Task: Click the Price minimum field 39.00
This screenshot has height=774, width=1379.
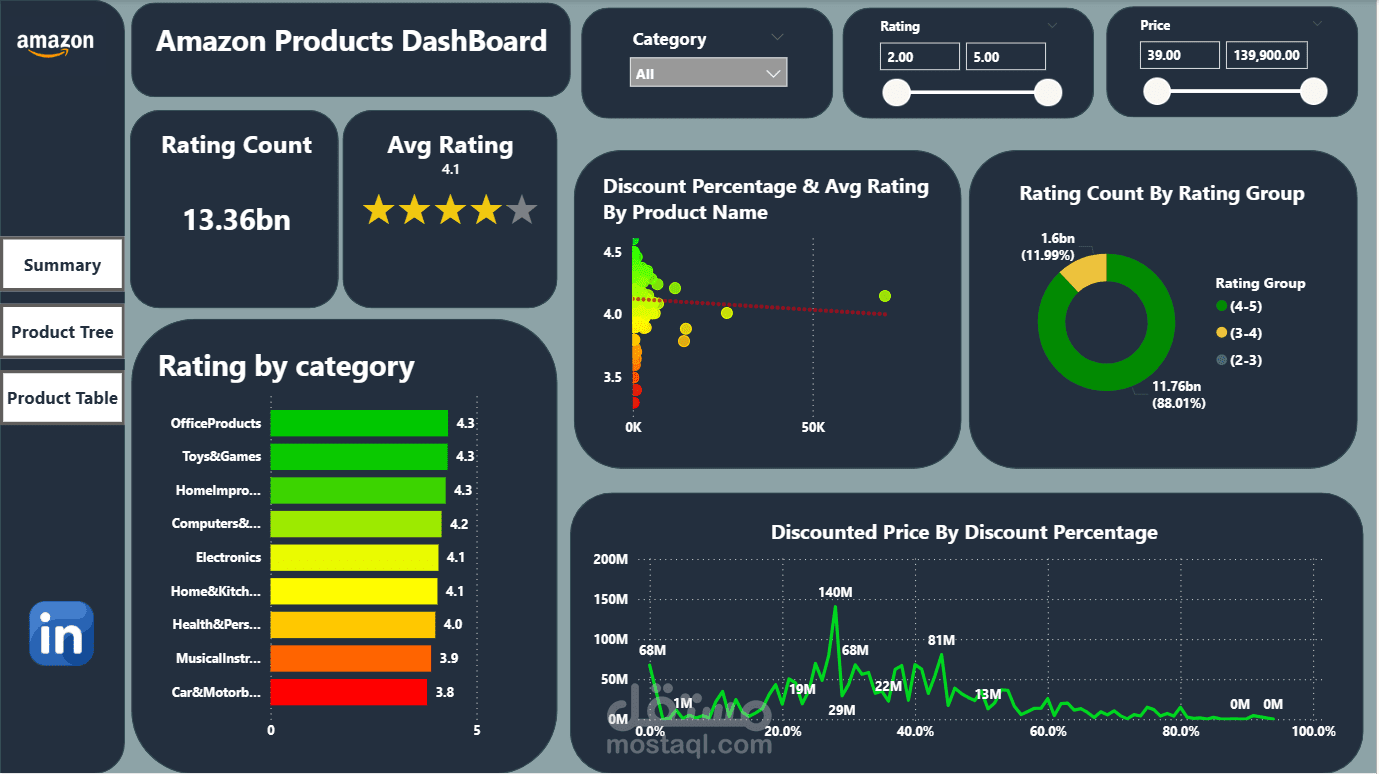Action: coord(1180,56)
